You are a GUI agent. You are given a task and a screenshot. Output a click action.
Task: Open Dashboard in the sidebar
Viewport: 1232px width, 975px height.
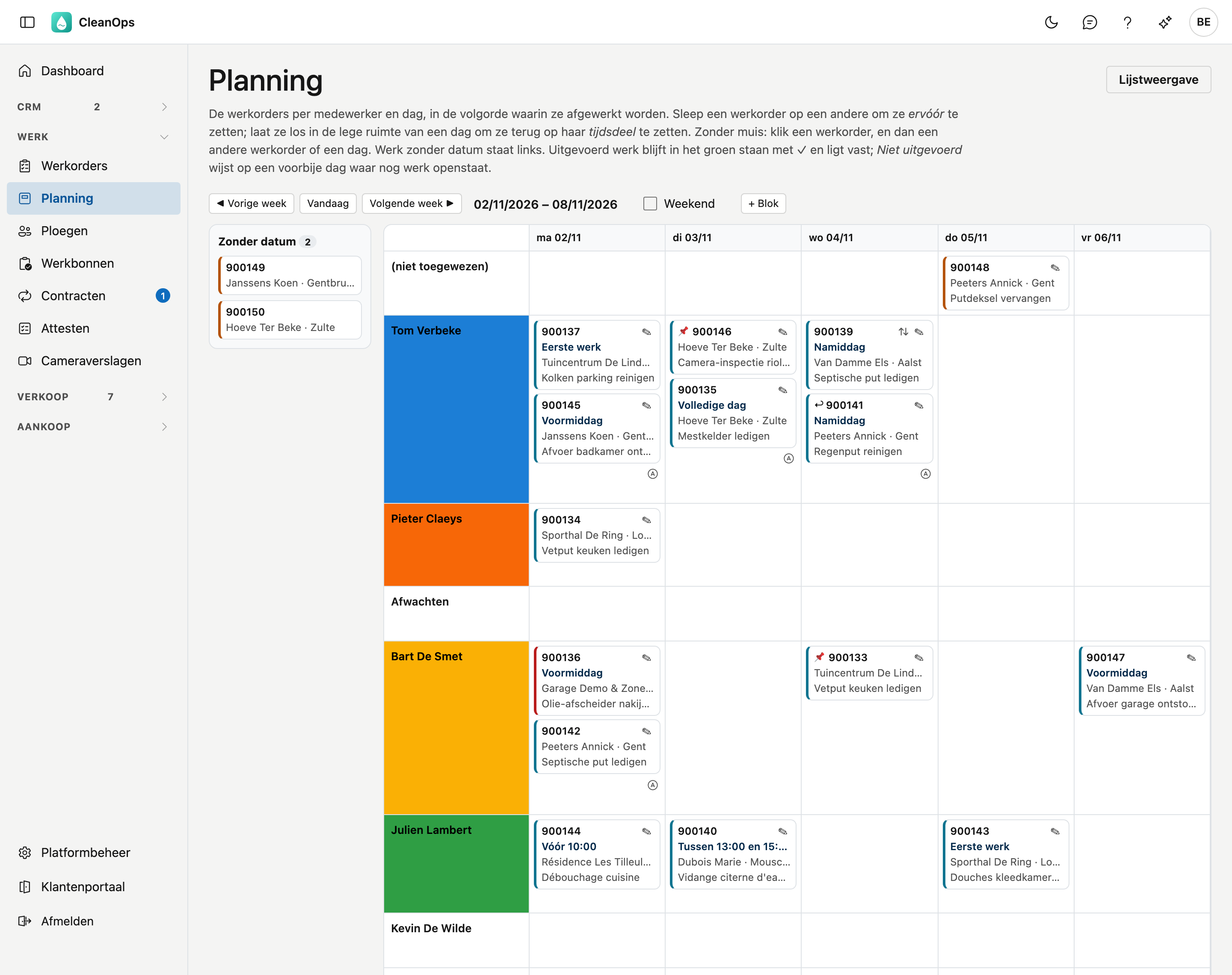tap(94, 71)
